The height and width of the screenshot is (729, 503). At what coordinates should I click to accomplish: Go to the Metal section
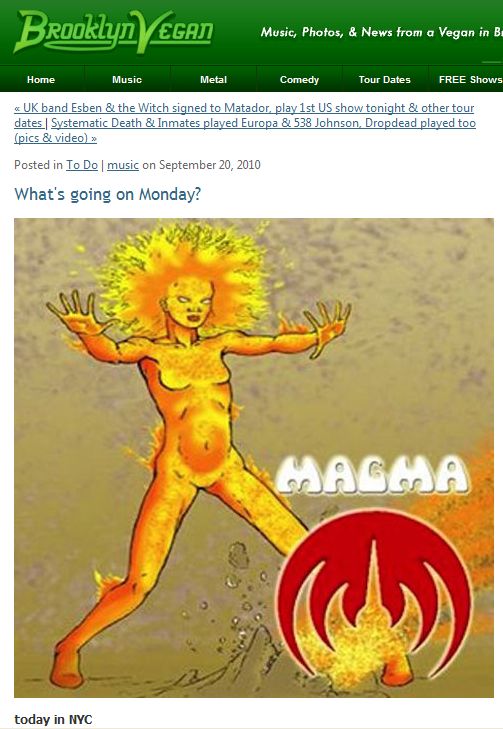click(x=213, y=80)
